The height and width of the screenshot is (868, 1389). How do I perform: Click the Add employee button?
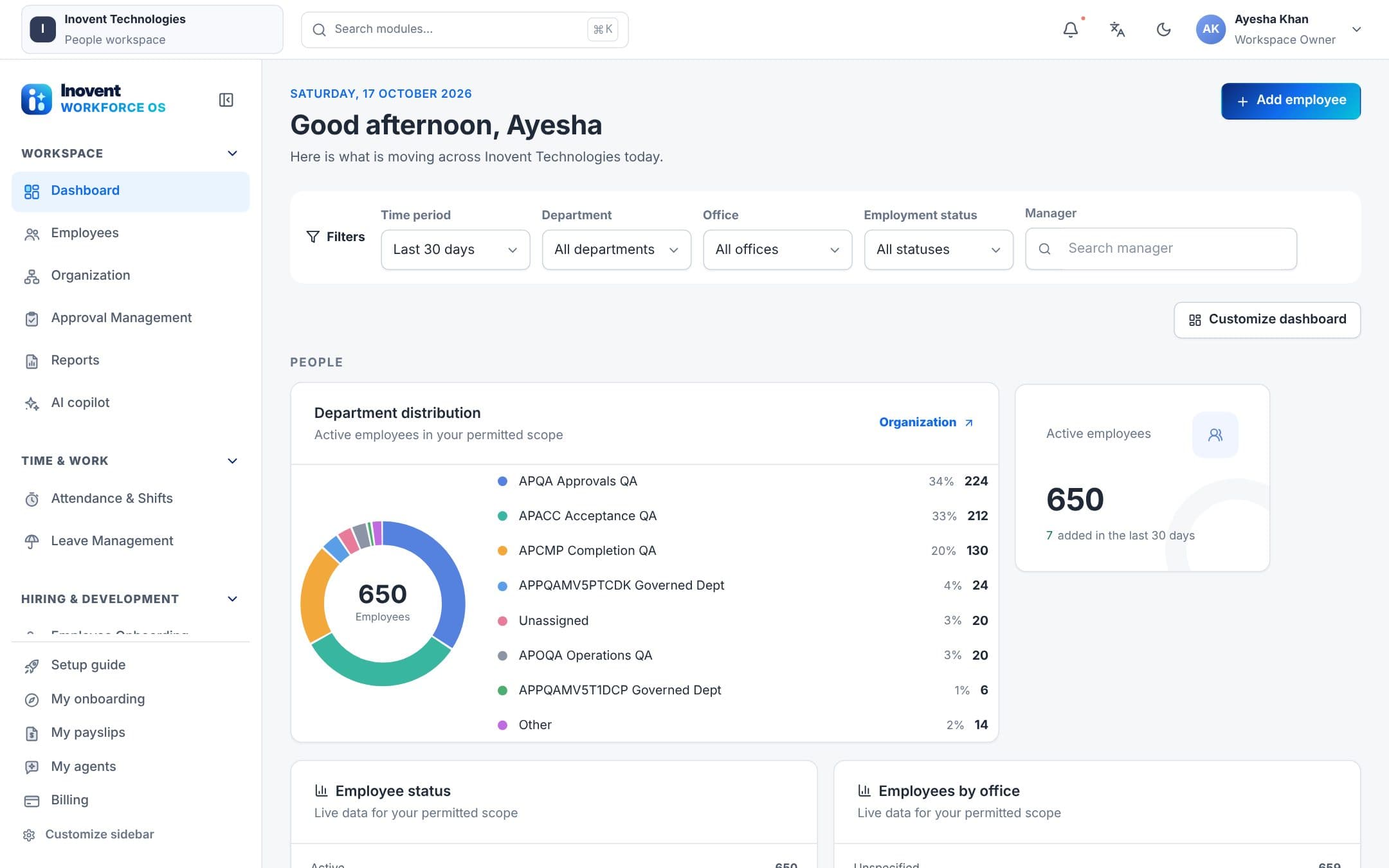(x=1291, y=101)
